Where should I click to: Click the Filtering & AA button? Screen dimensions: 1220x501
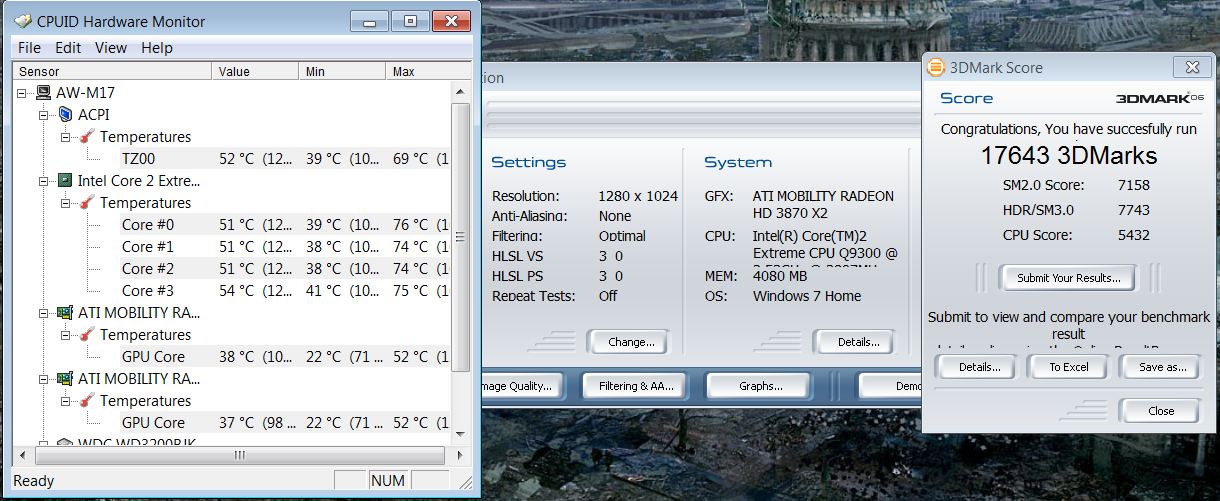pos(636,386)
